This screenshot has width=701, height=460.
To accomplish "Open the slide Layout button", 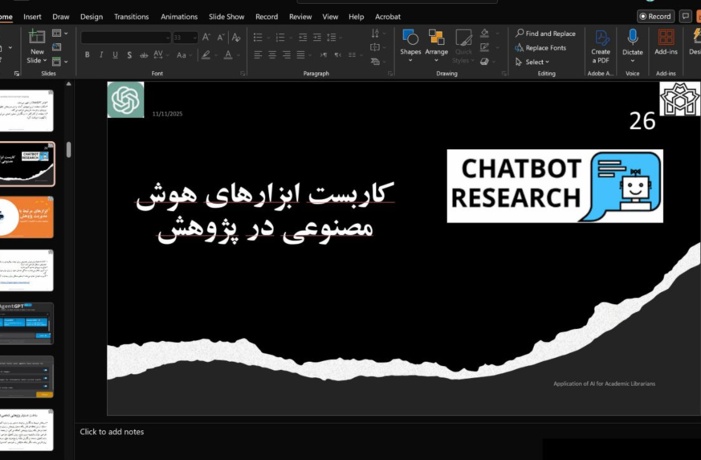I will pyautogui.click(x=59, y=33).
